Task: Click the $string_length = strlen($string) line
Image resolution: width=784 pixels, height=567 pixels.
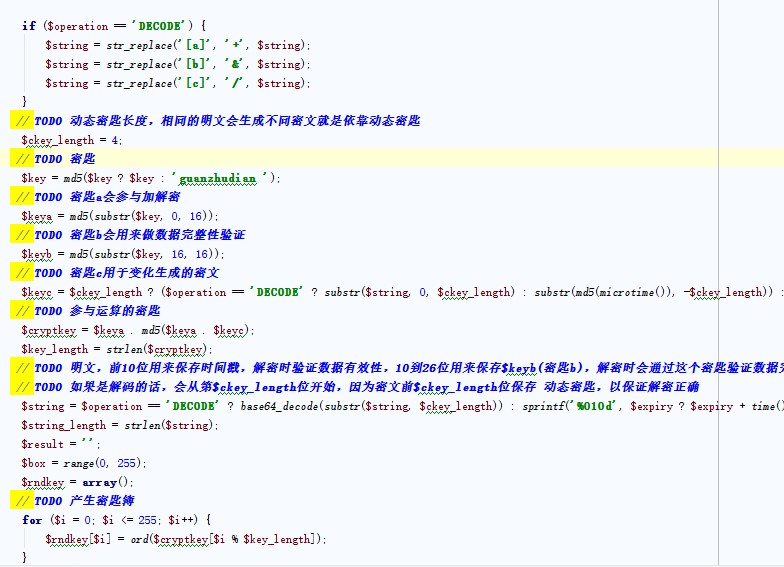Action: 120,425
